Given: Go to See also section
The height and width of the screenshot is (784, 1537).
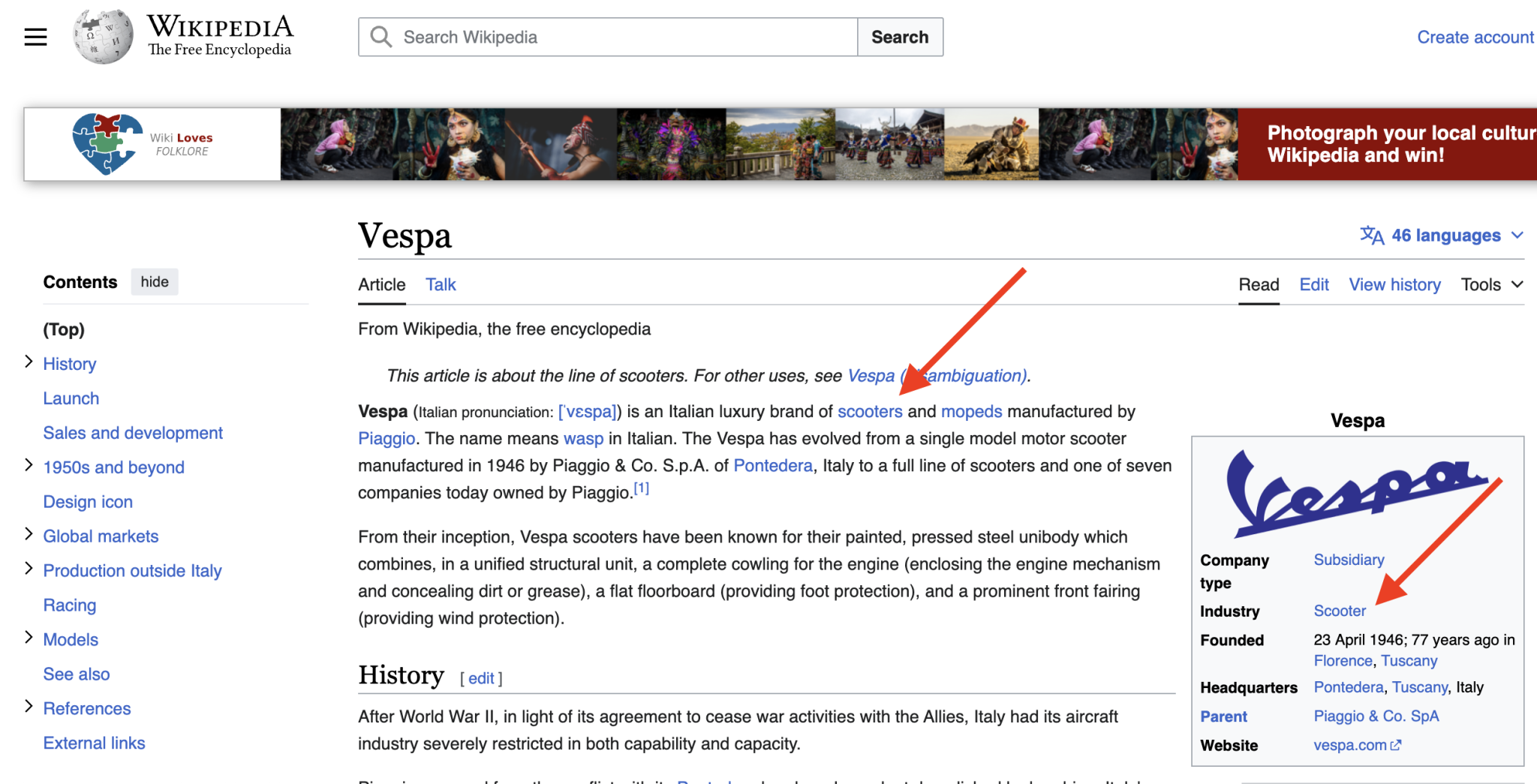Looking at the screenshot, I should tap(77, 674).
